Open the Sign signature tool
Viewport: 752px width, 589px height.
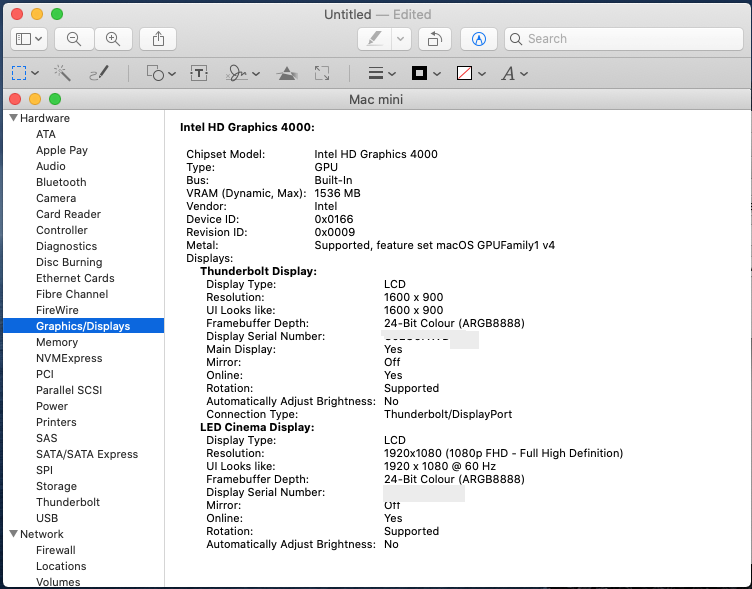tap(237, 73)
